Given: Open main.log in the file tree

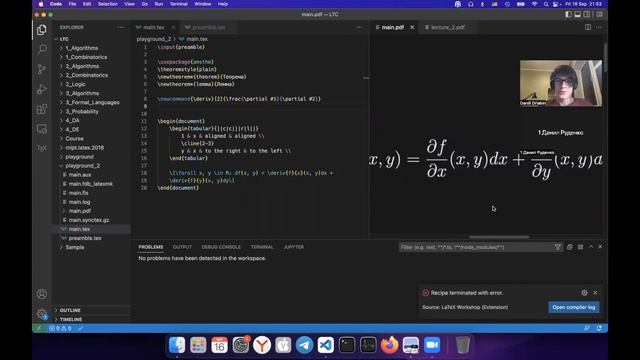Looking at the screenshot, I should [x=79, y=202].
